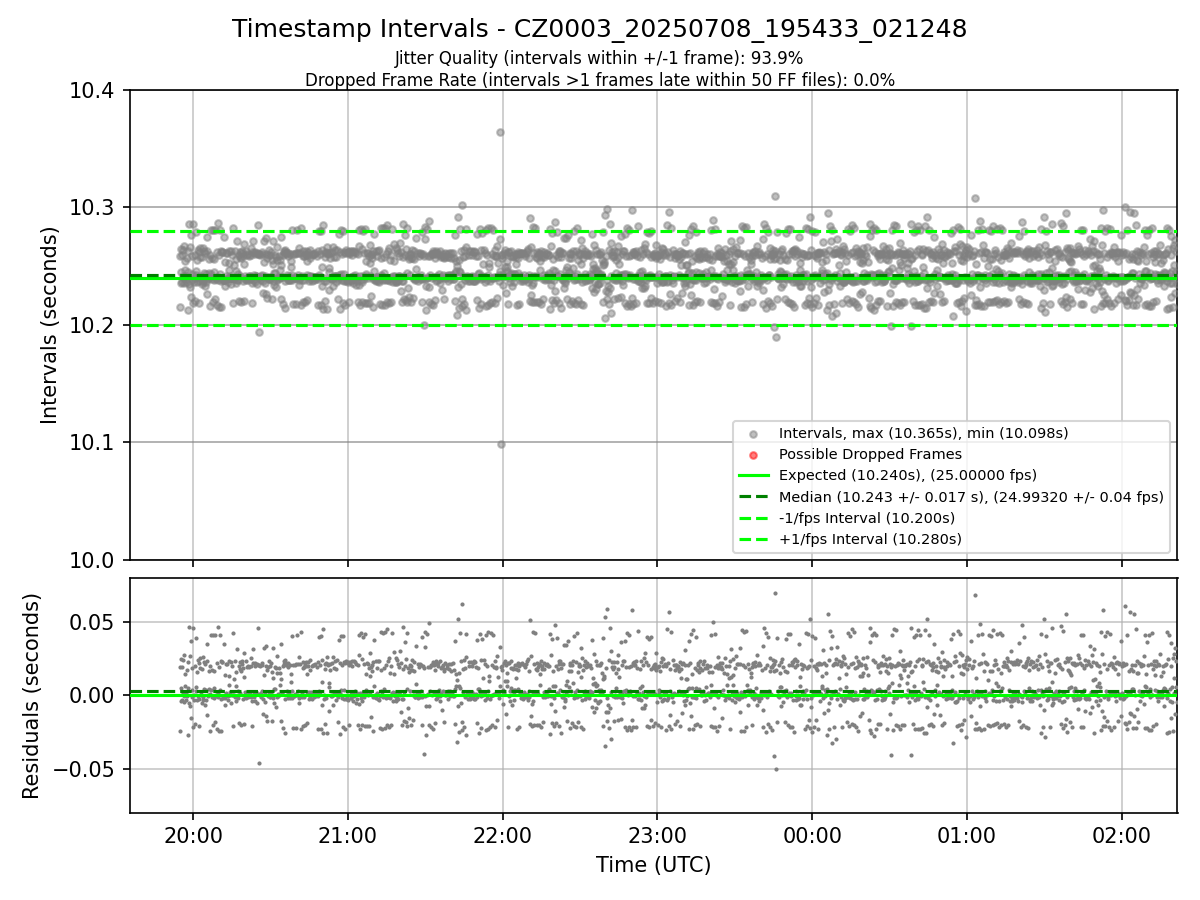
Task: Click the legend entry 'Intervals, max (10.365s), min (10.098s)'
Action: (923, 433)
